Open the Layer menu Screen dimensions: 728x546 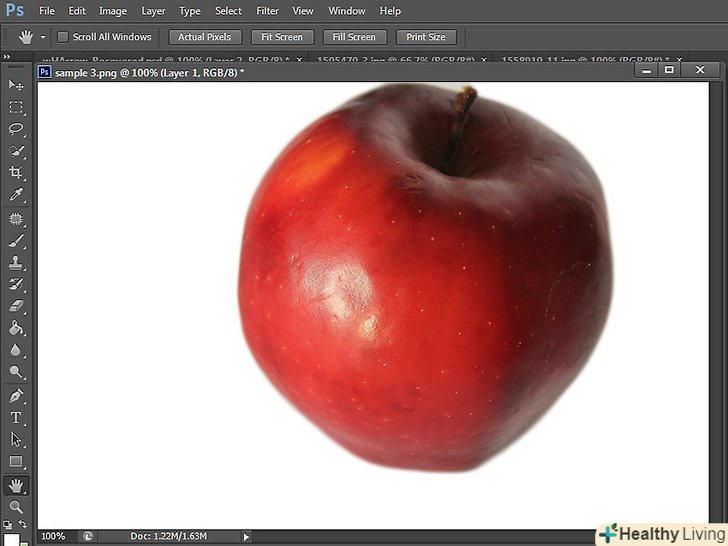point(153,11)
